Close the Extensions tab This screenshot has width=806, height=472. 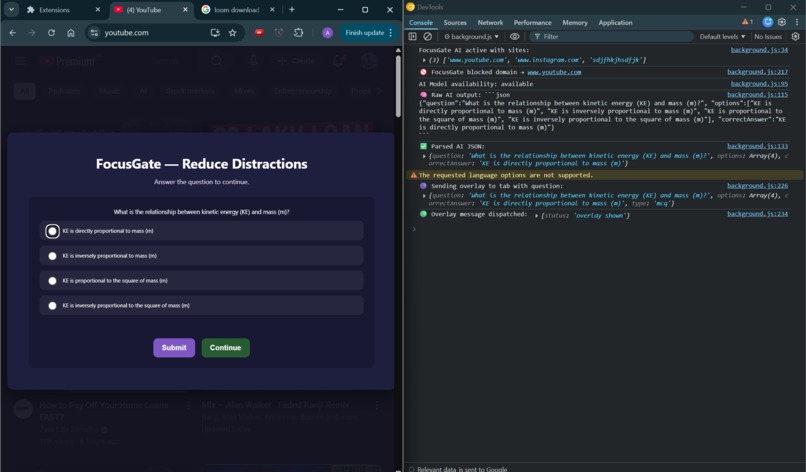98,10
